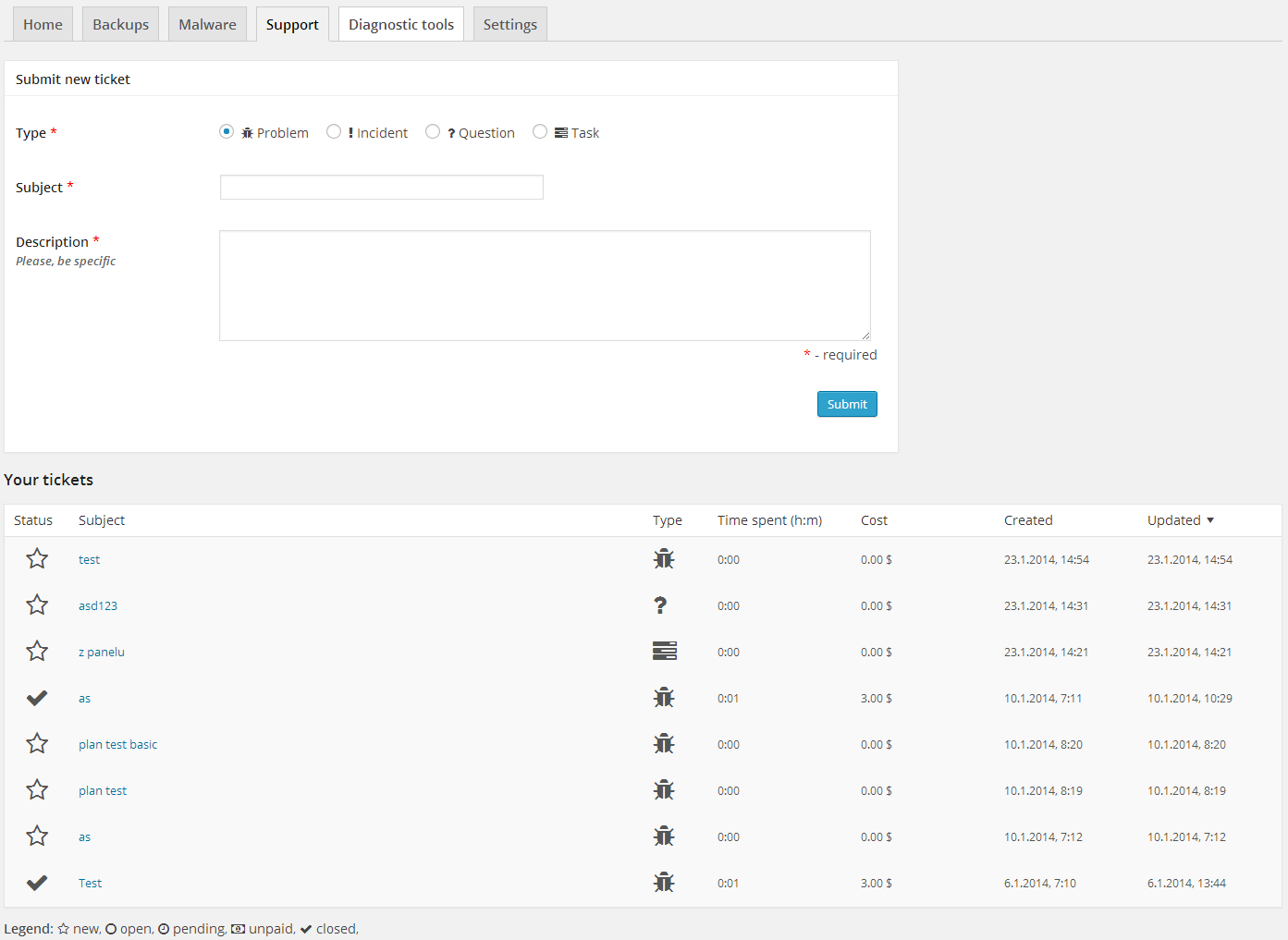Click the unpaid money icon in legend

(238, 929)
